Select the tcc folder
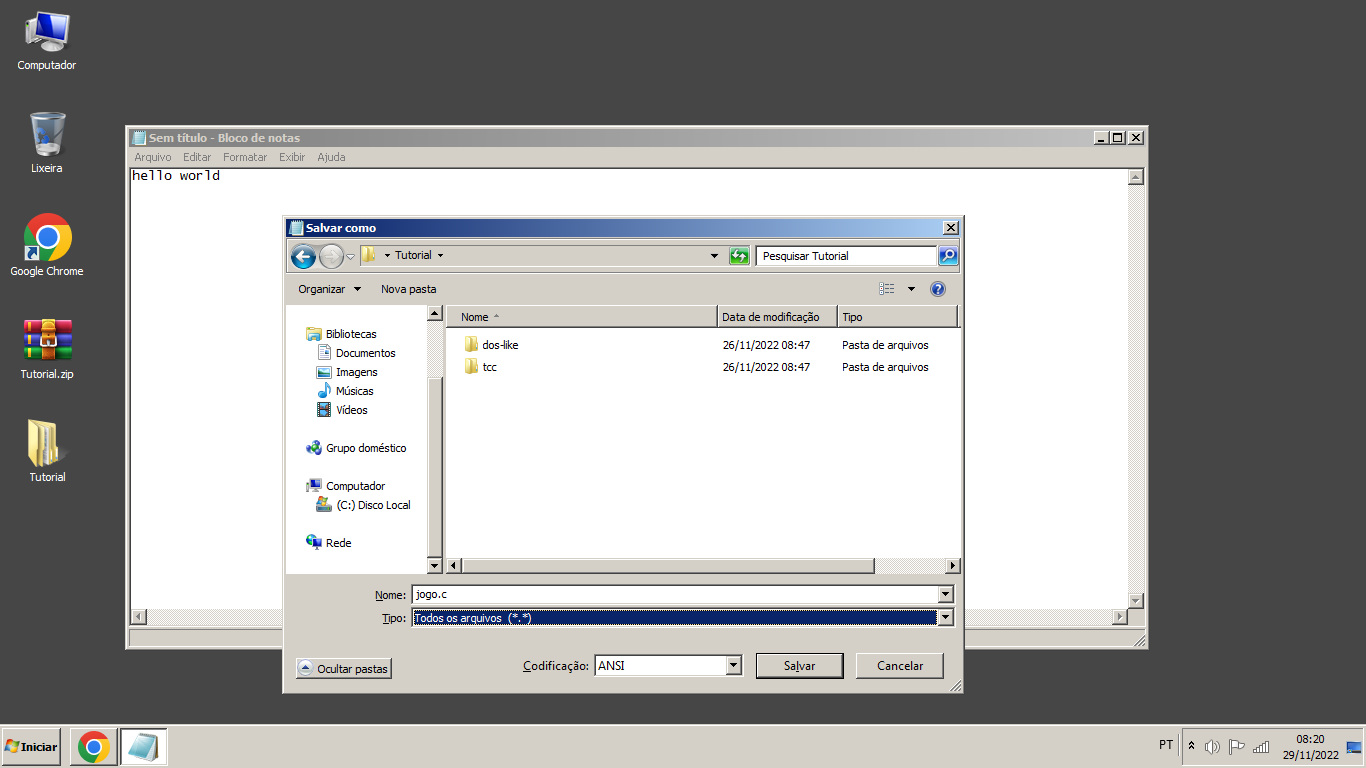Image resolution: width=1366 pixels, height=768 pixels. [x=489, y=367]
